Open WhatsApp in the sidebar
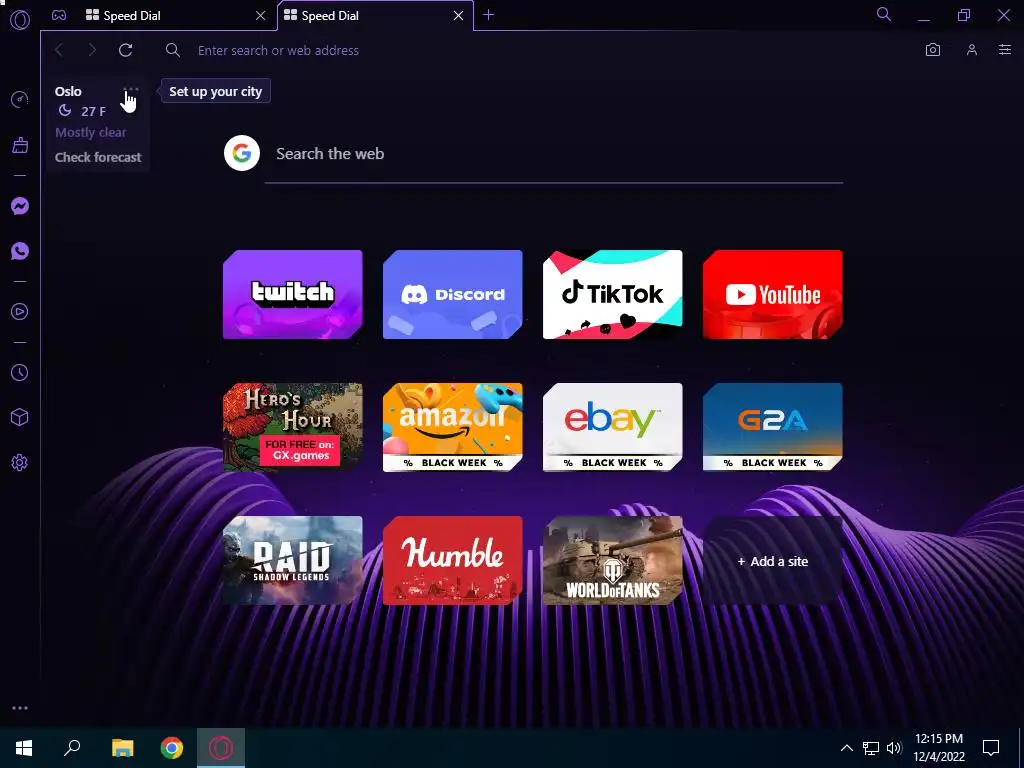Screen dimensions: 1024x768 pyautogui.click(x=20, y=251)
